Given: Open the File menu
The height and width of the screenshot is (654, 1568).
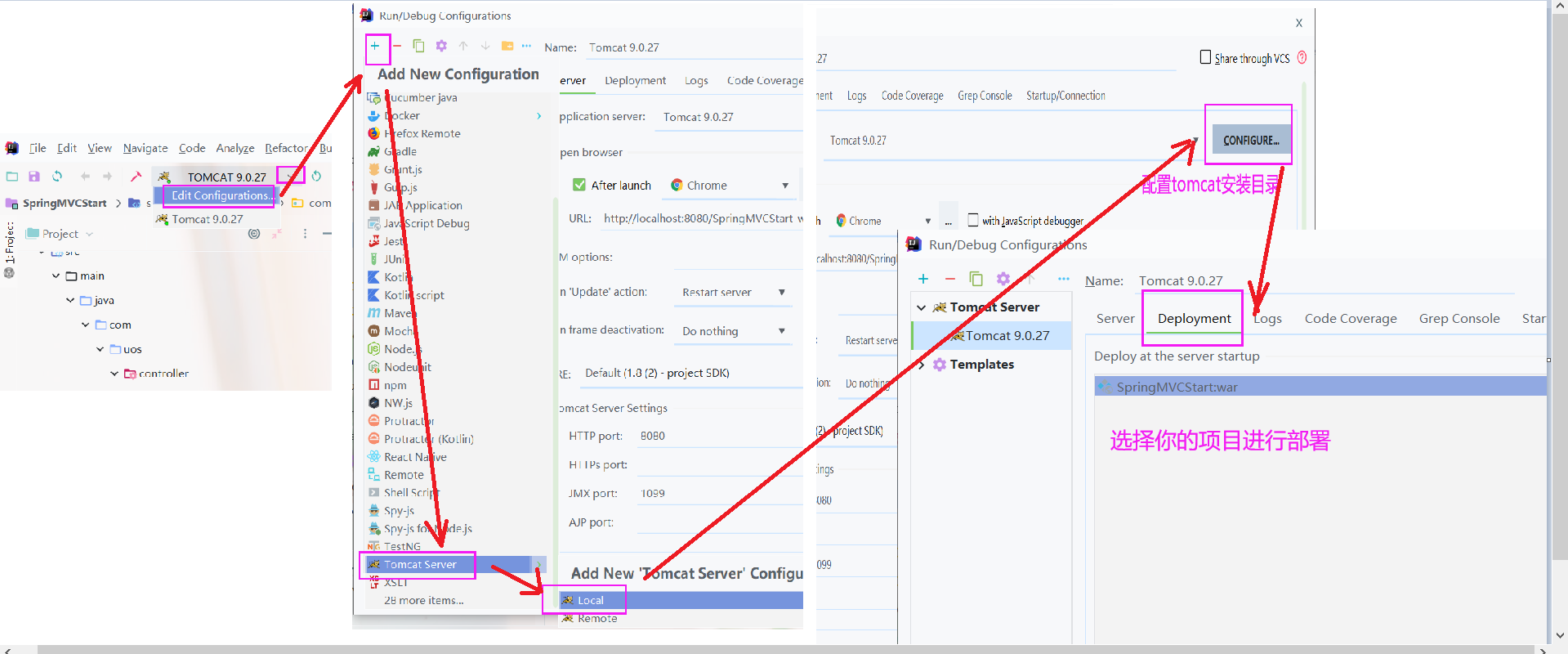Looking at the screenshot, I should tap(38, 148).
